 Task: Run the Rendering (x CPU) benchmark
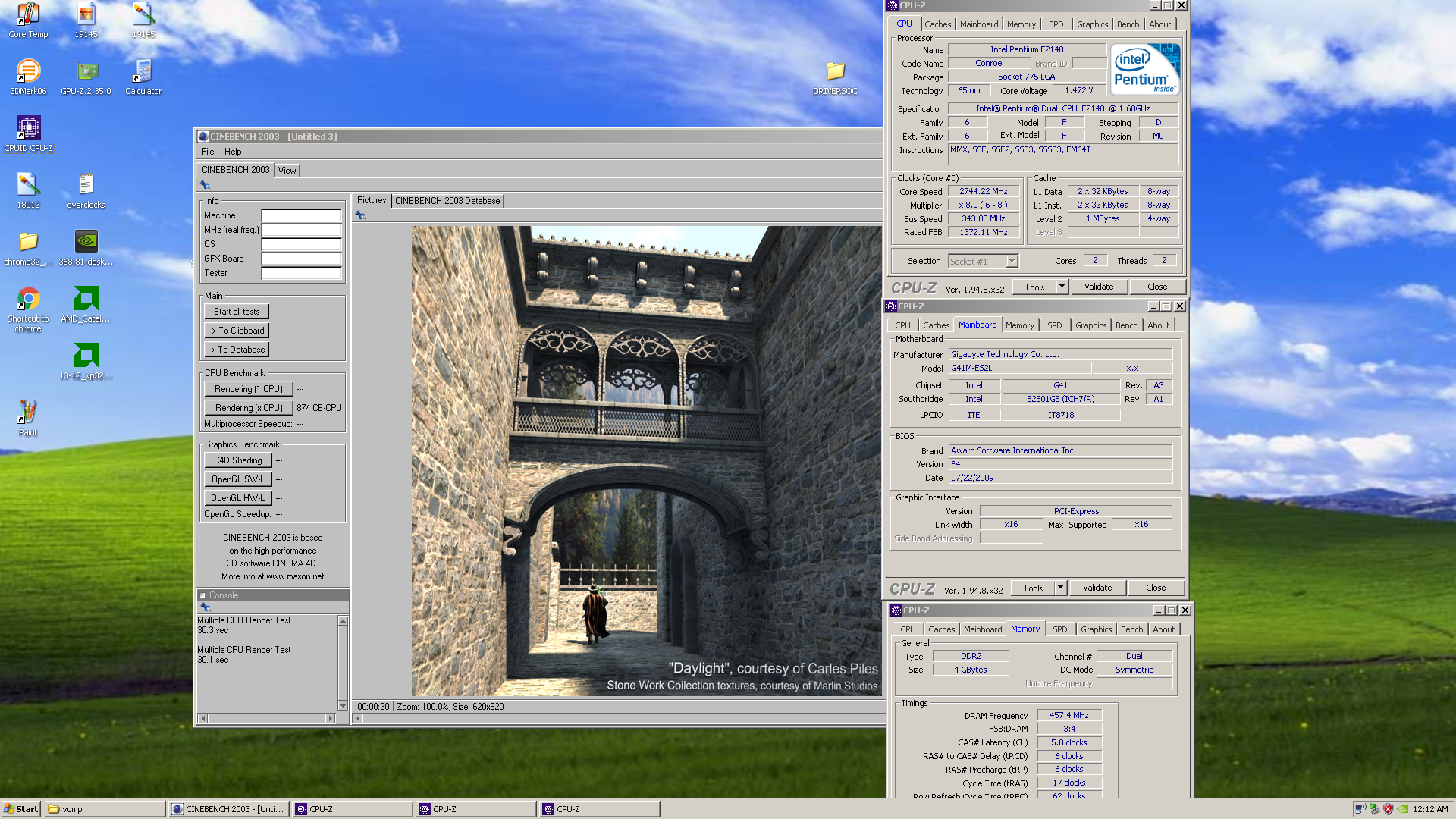pyautogui.click(x=248, y=408)
